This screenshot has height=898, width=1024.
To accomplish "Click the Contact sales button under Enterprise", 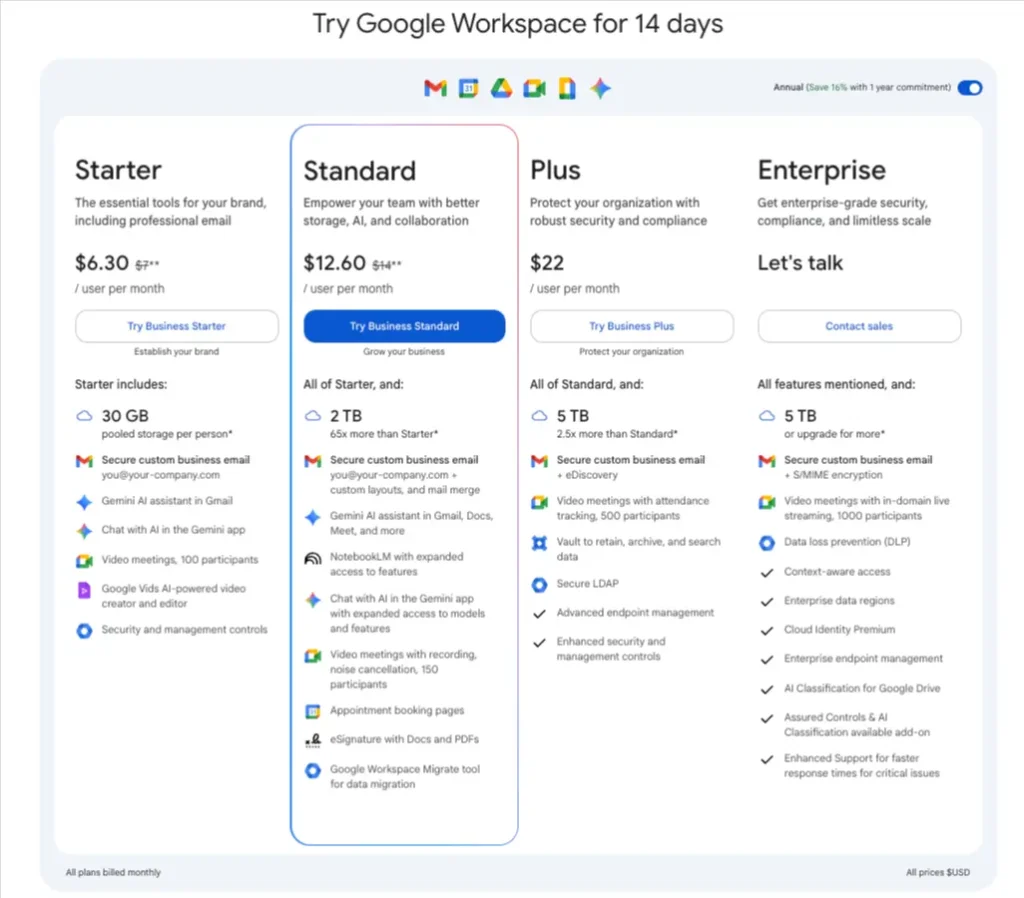I will pyautogui.click(x=858, y=326).
